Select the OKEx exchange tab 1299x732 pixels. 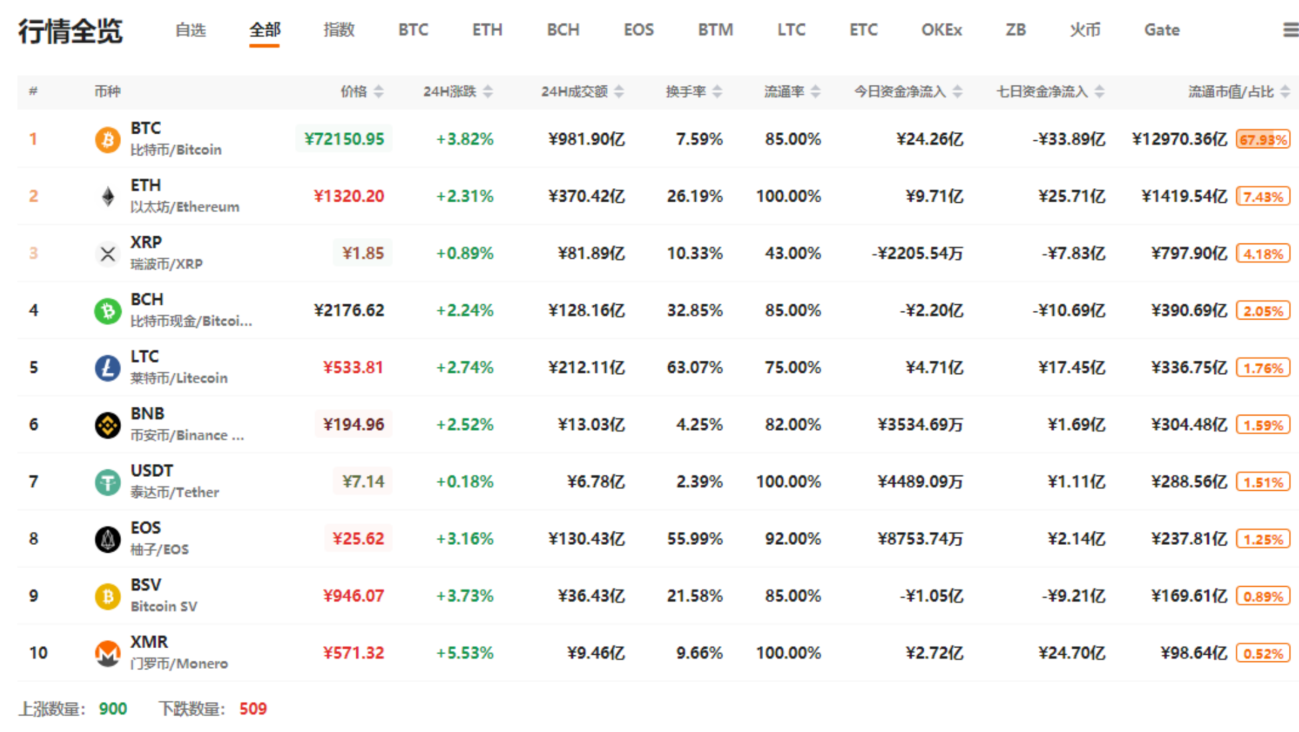pos(941,30)
